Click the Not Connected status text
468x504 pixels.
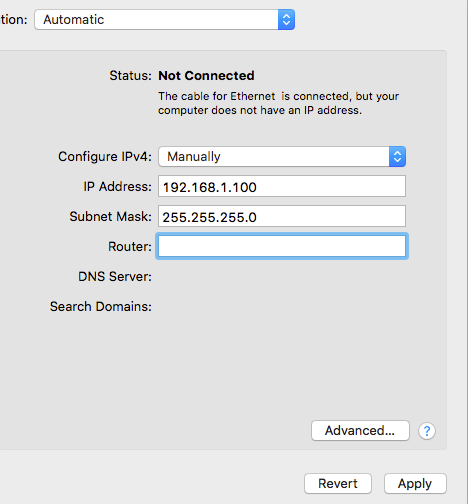(x=206, y=76)
